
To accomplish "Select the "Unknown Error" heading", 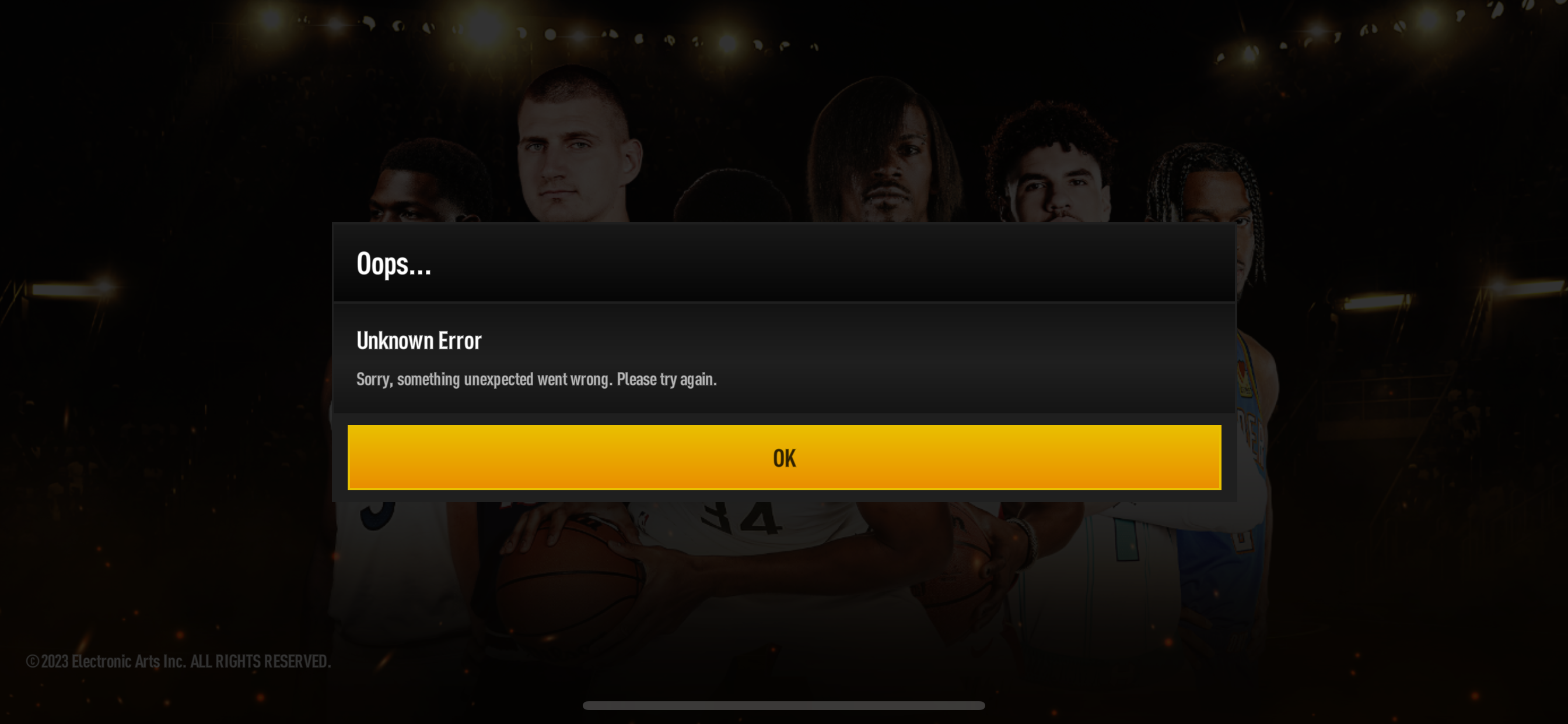I will point(419,340).
